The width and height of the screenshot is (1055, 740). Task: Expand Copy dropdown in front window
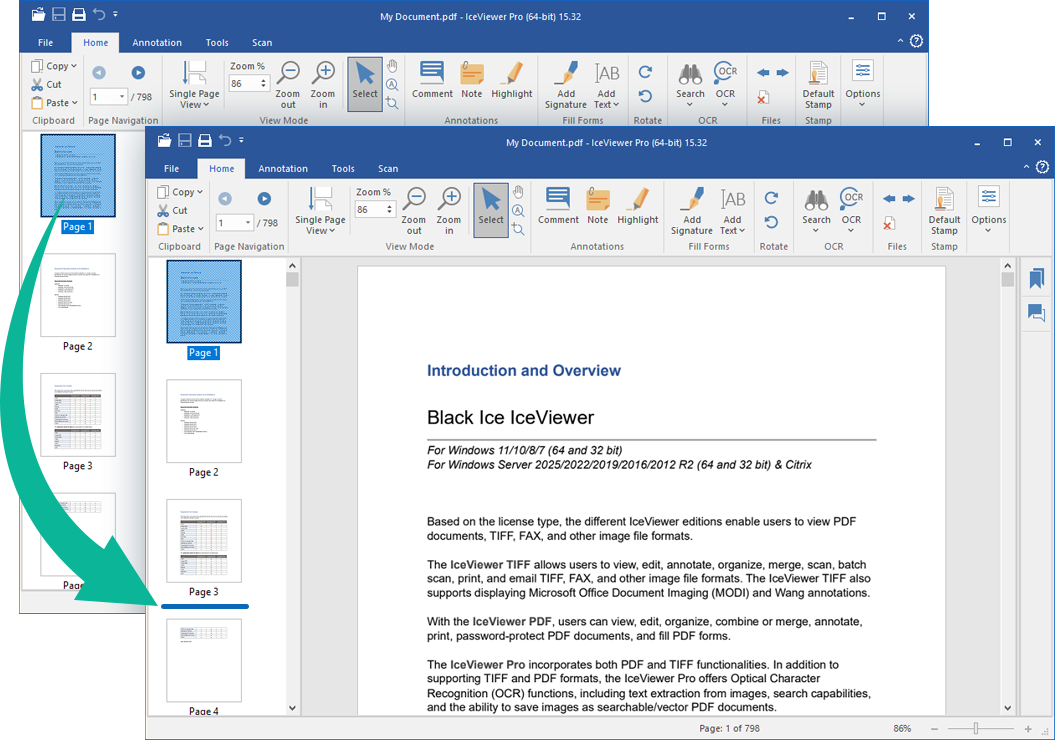coord(200,192)
